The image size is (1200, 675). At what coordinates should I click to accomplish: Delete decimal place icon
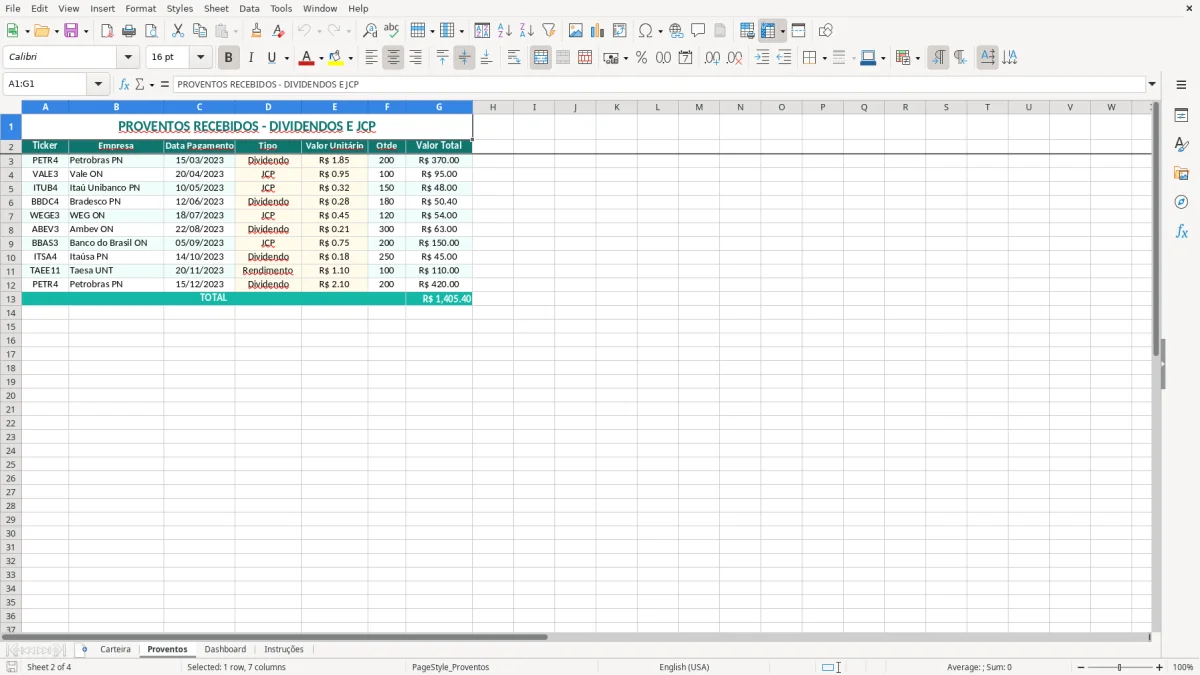tap(735, 58)
